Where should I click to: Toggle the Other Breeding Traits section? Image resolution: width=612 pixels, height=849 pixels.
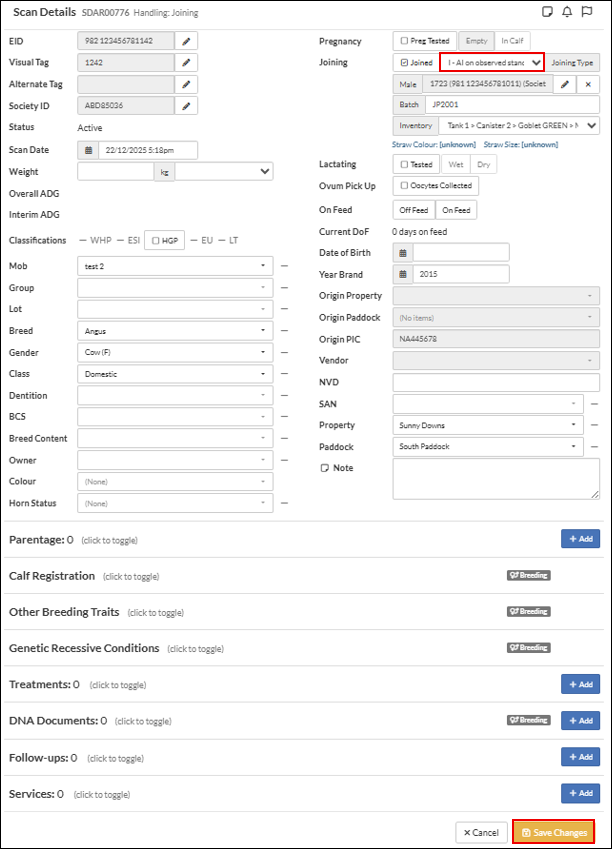[x=64, y=612]
